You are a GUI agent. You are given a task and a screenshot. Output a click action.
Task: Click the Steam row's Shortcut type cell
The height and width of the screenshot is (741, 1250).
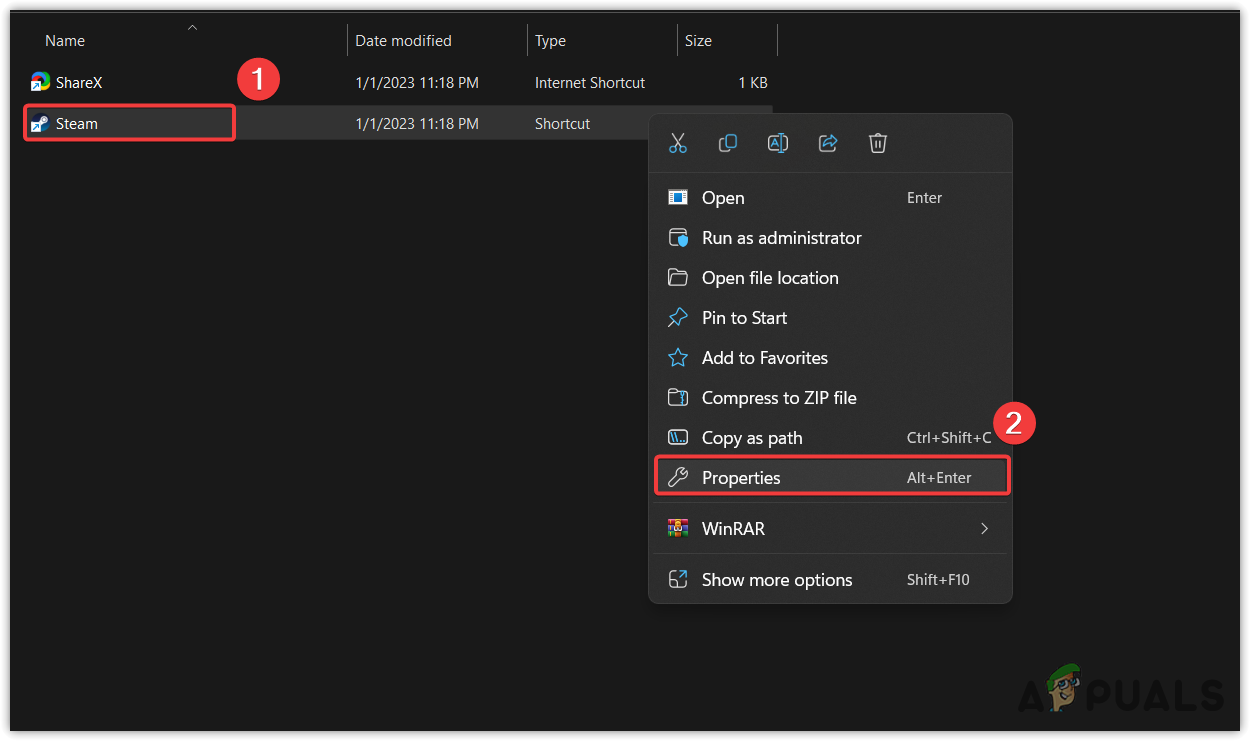click(563, 124)
